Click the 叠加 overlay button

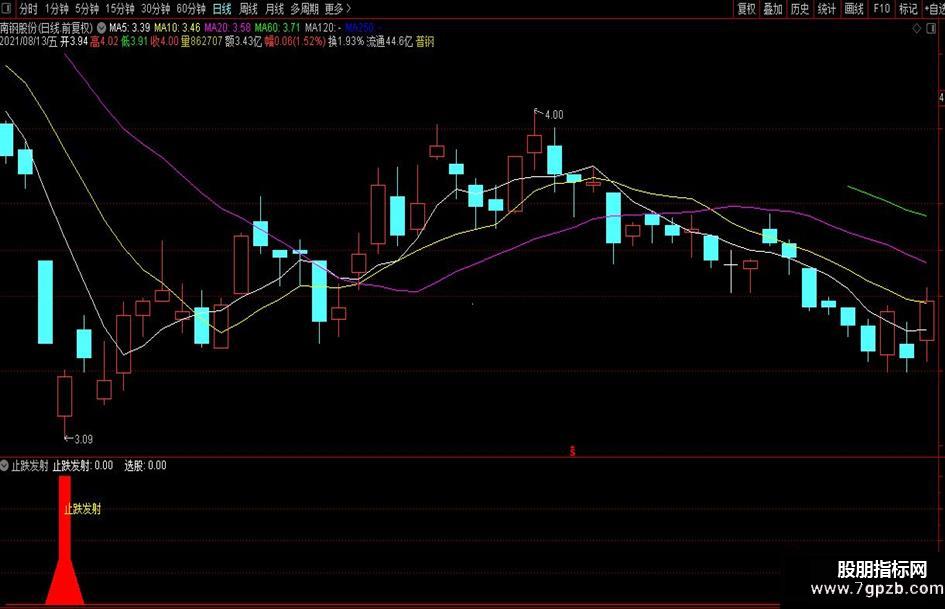[x=773, y=8]
